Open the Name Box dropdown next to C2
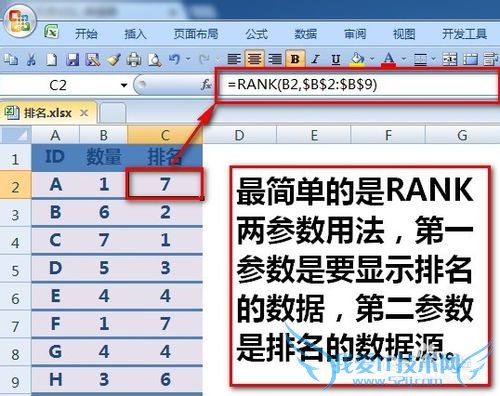 click(124, 85)
